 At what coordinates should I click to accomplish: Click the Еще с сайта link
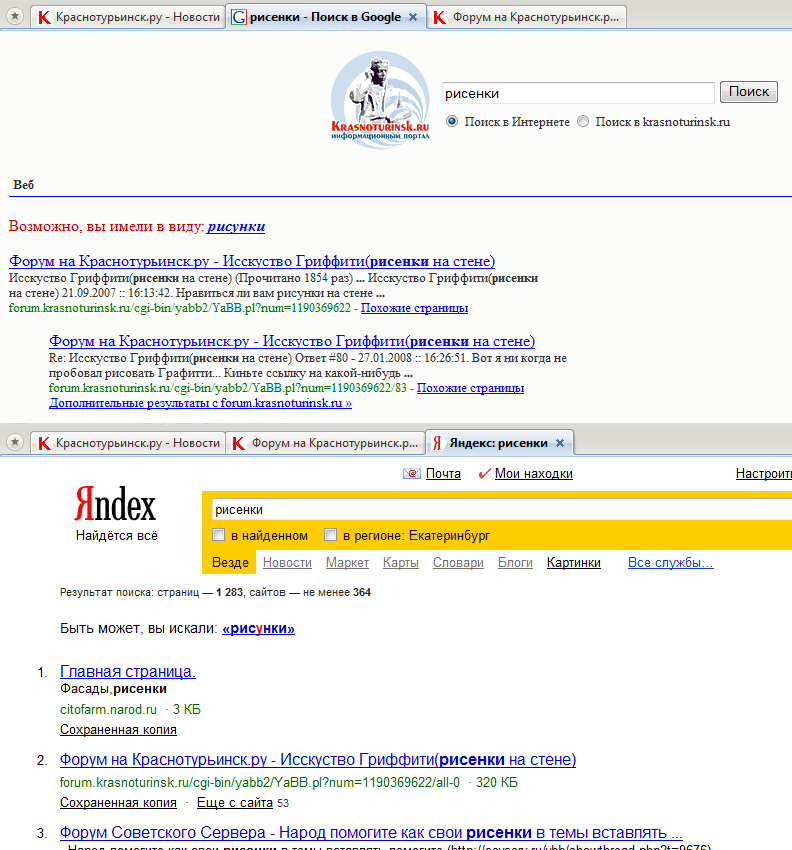[x=234, y=803]
